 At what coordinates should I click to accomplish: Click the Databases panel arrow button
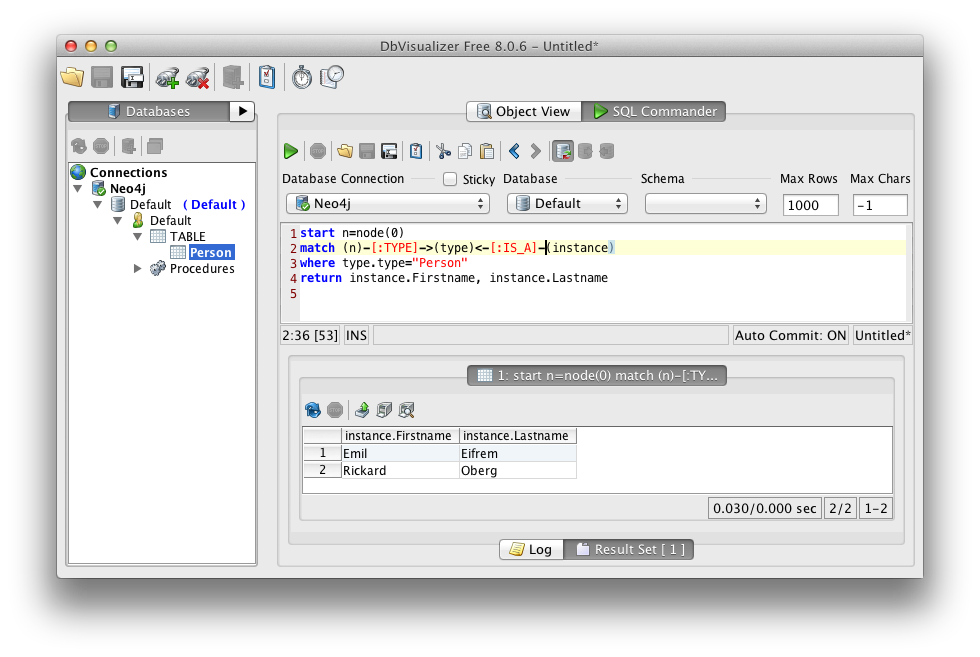242,111
